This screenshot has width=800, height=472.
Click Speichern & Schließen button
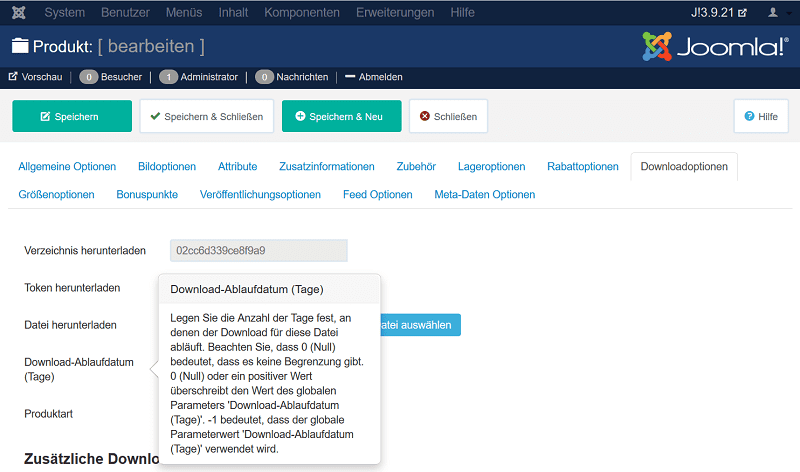tap(206, 116)
